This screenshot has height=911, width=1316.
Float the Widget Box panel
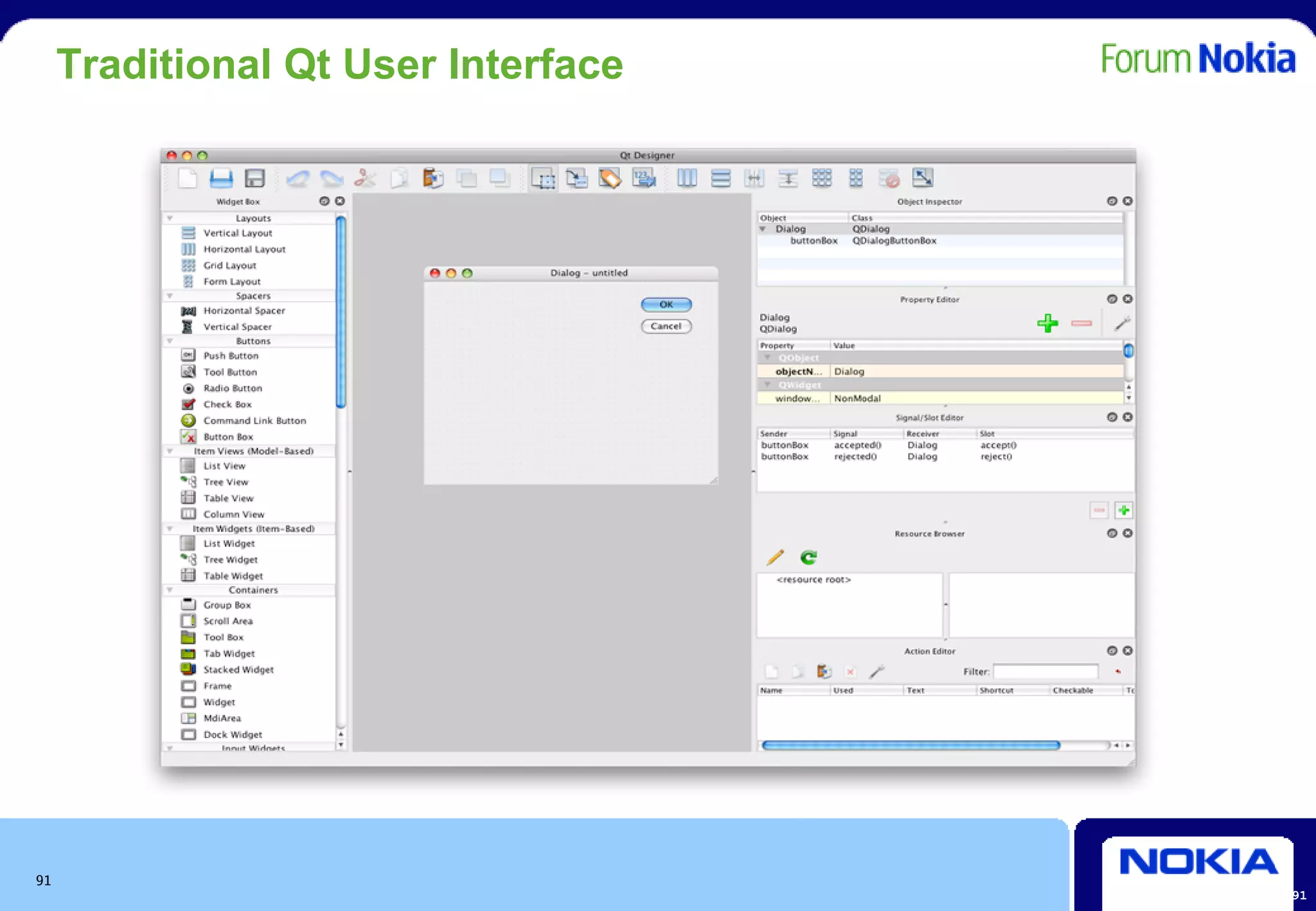(x=325, y=201)
